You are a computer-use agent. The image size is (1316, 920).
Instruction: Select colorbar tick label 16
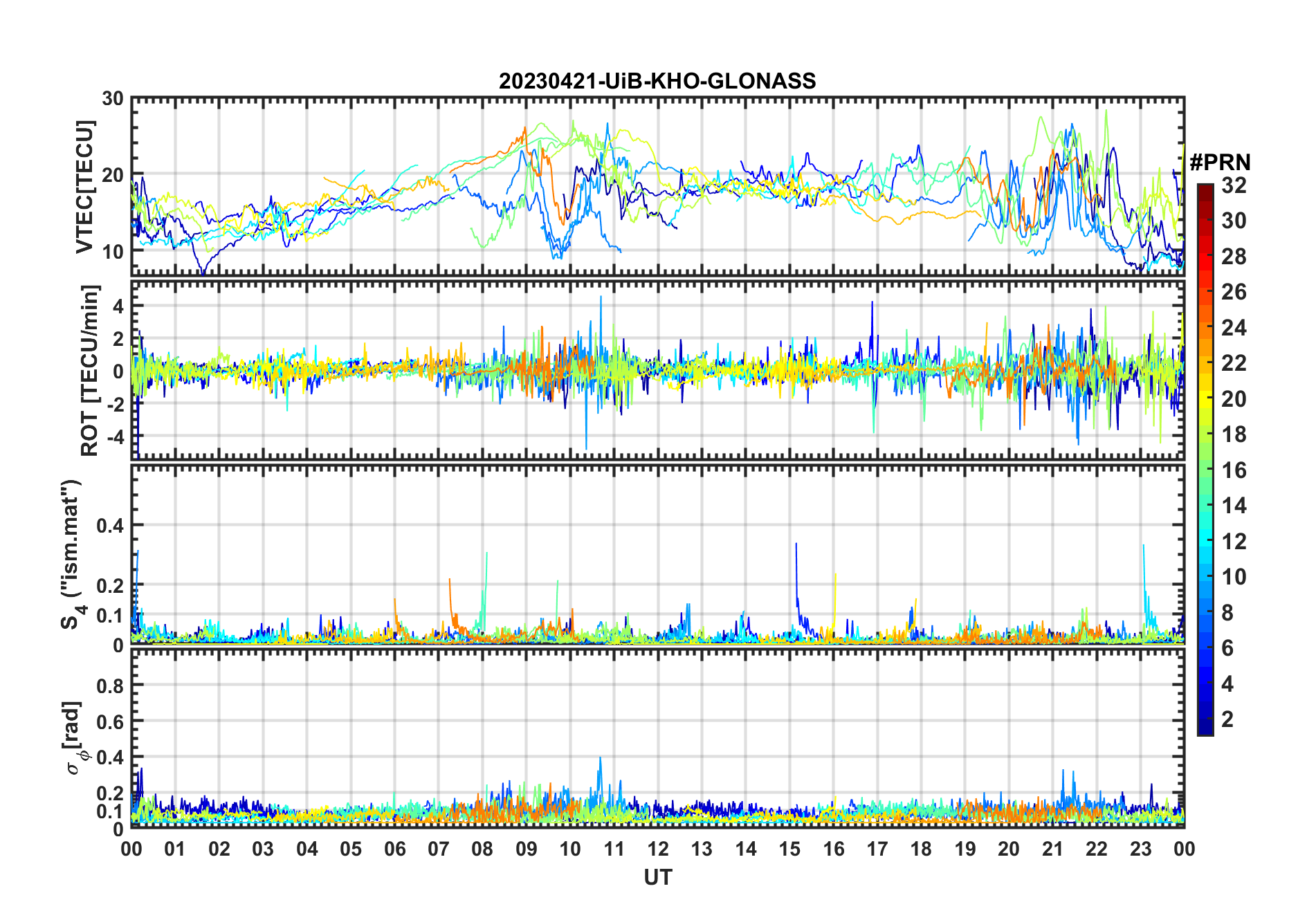point(1234,470)
